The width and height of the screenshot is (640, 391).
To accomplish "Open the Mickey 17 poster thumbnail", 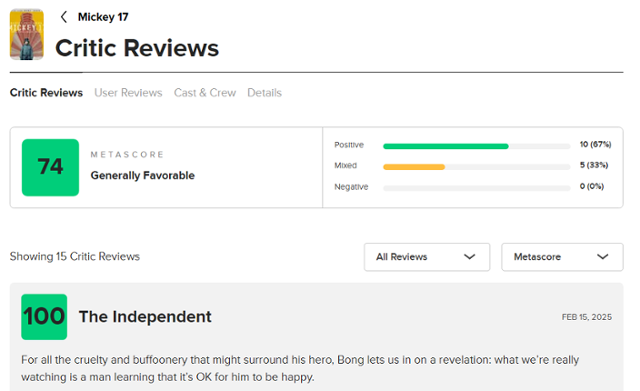I will coord(27,35).
